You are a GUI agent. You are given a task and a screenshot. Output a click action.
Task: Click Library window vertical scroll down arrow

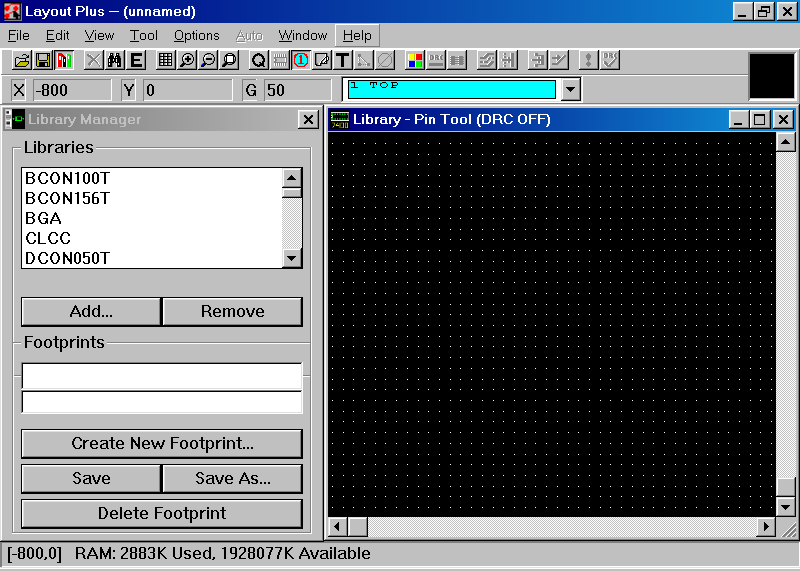point(786,507)
